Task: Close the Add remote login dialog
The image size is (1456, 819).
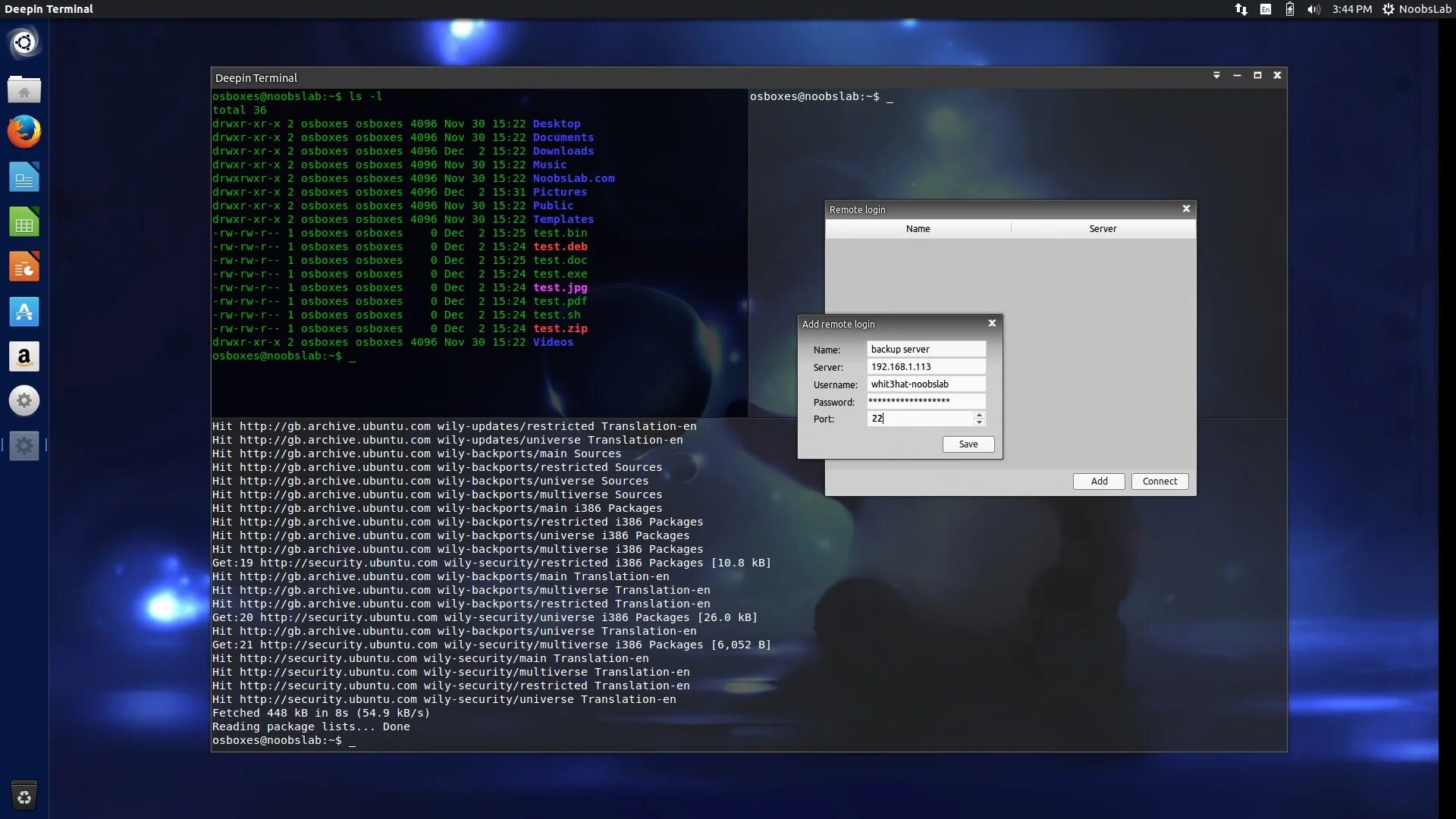Action: pyautogui.click(x=992, y=323)
